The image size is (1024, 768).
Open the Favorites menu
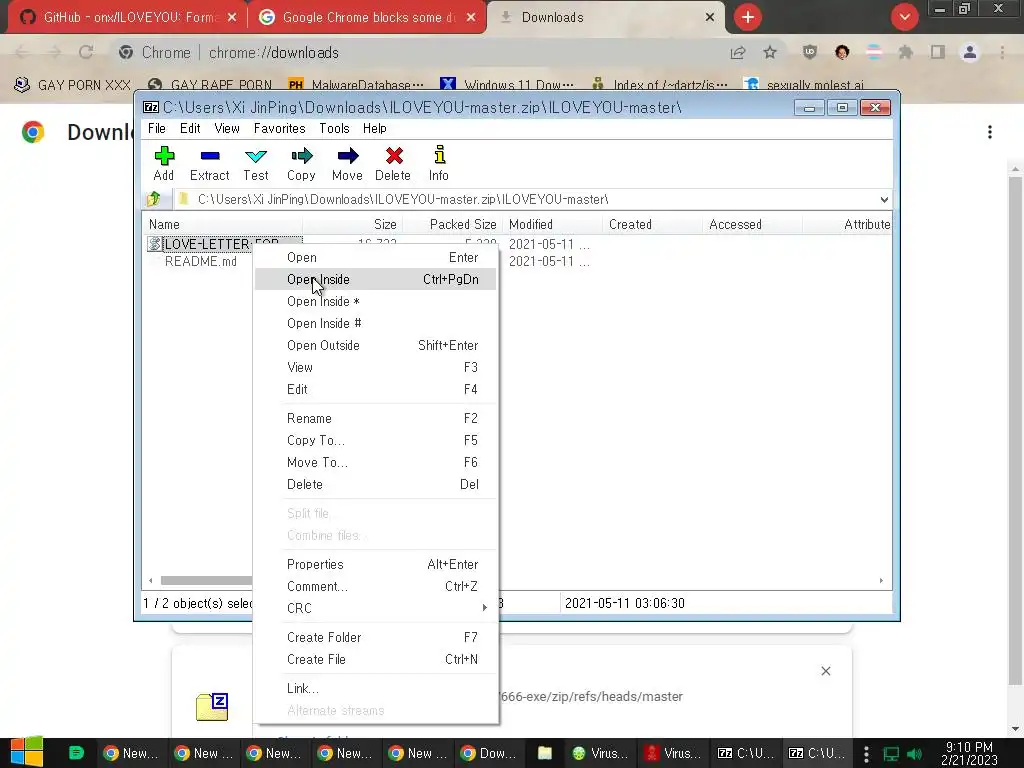(x=280, y=129)
